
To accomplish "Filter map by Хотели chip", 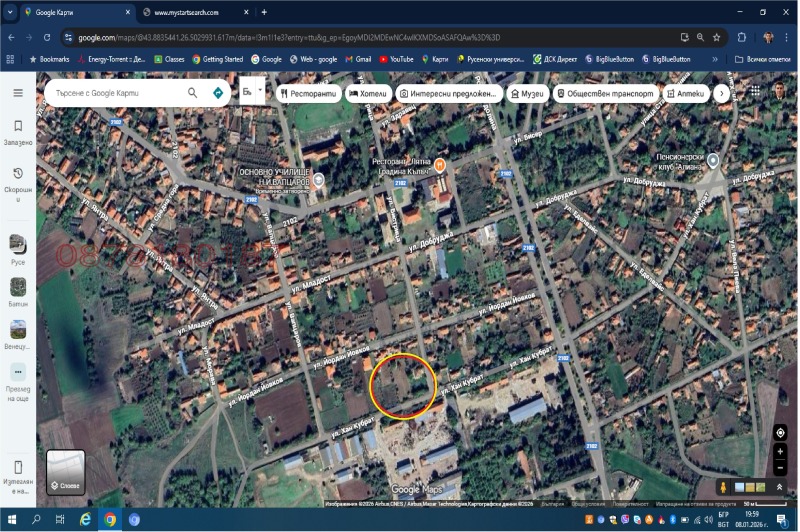I will click(x=368, y=93).
